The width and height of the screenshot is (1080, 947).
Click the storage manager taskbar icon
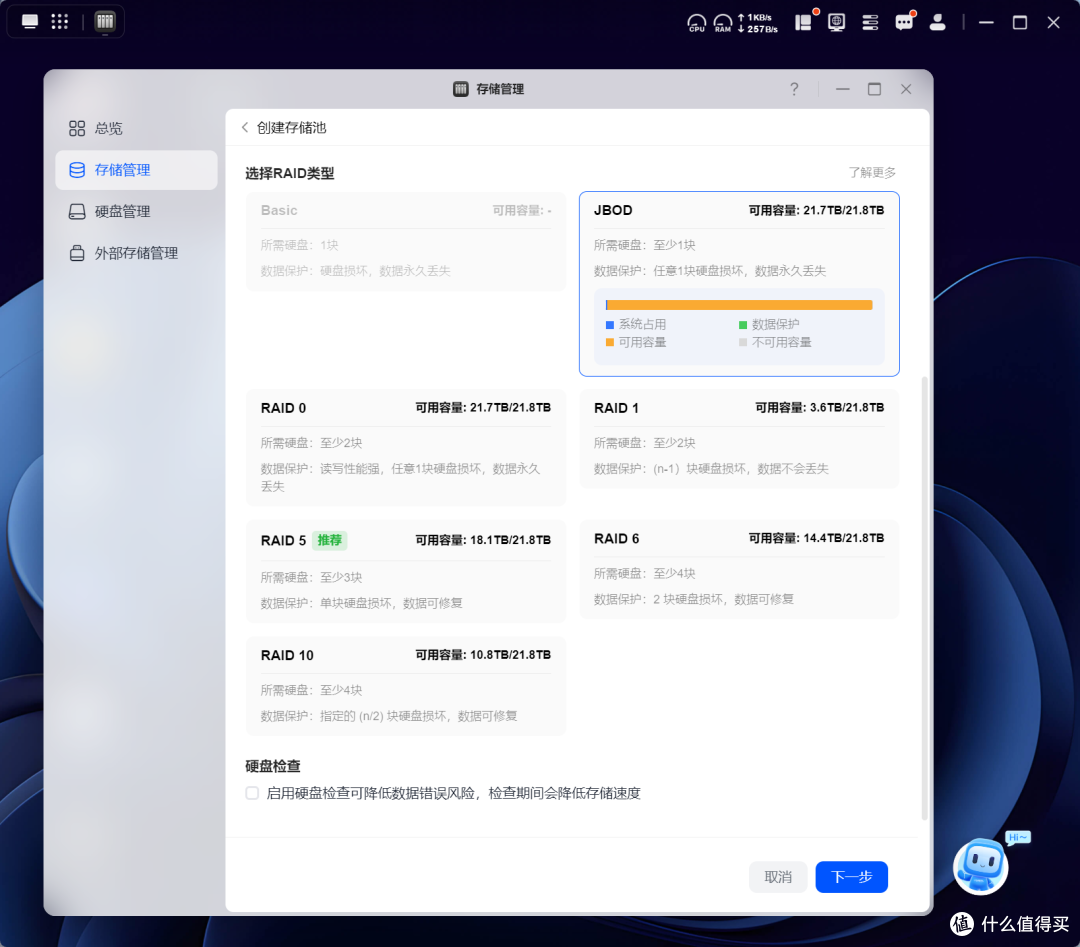(105, 21)
